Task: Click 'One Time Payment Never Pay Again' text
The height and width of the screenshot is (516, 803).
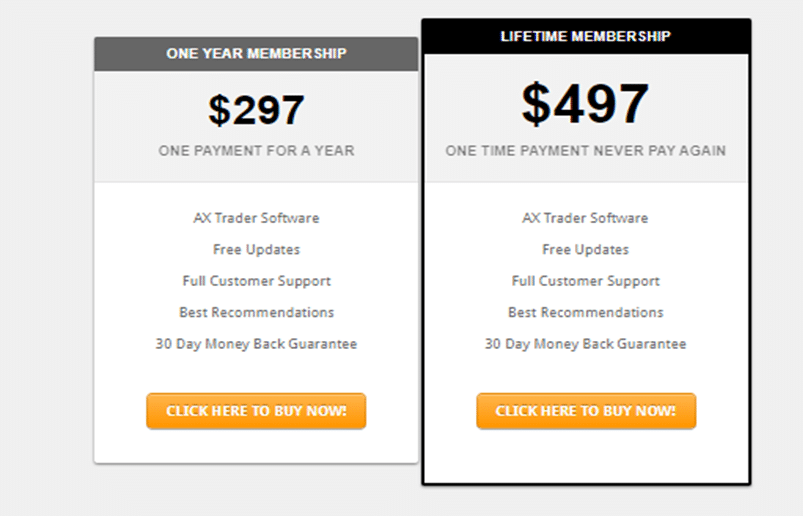Action: [x=585, y=150]
